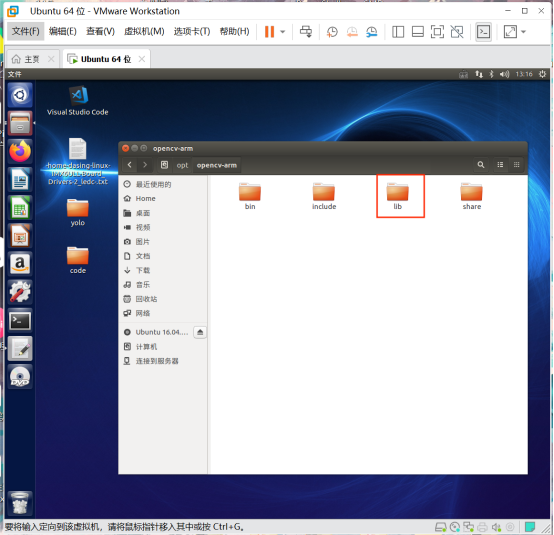Select the code desktop folder
The image size is (554, 535).
tap(78, 260)
